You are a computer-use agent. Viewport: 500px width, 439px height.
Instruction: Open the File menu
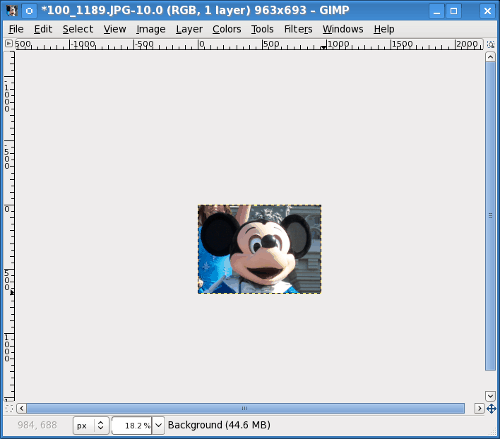tap(16, 29)
